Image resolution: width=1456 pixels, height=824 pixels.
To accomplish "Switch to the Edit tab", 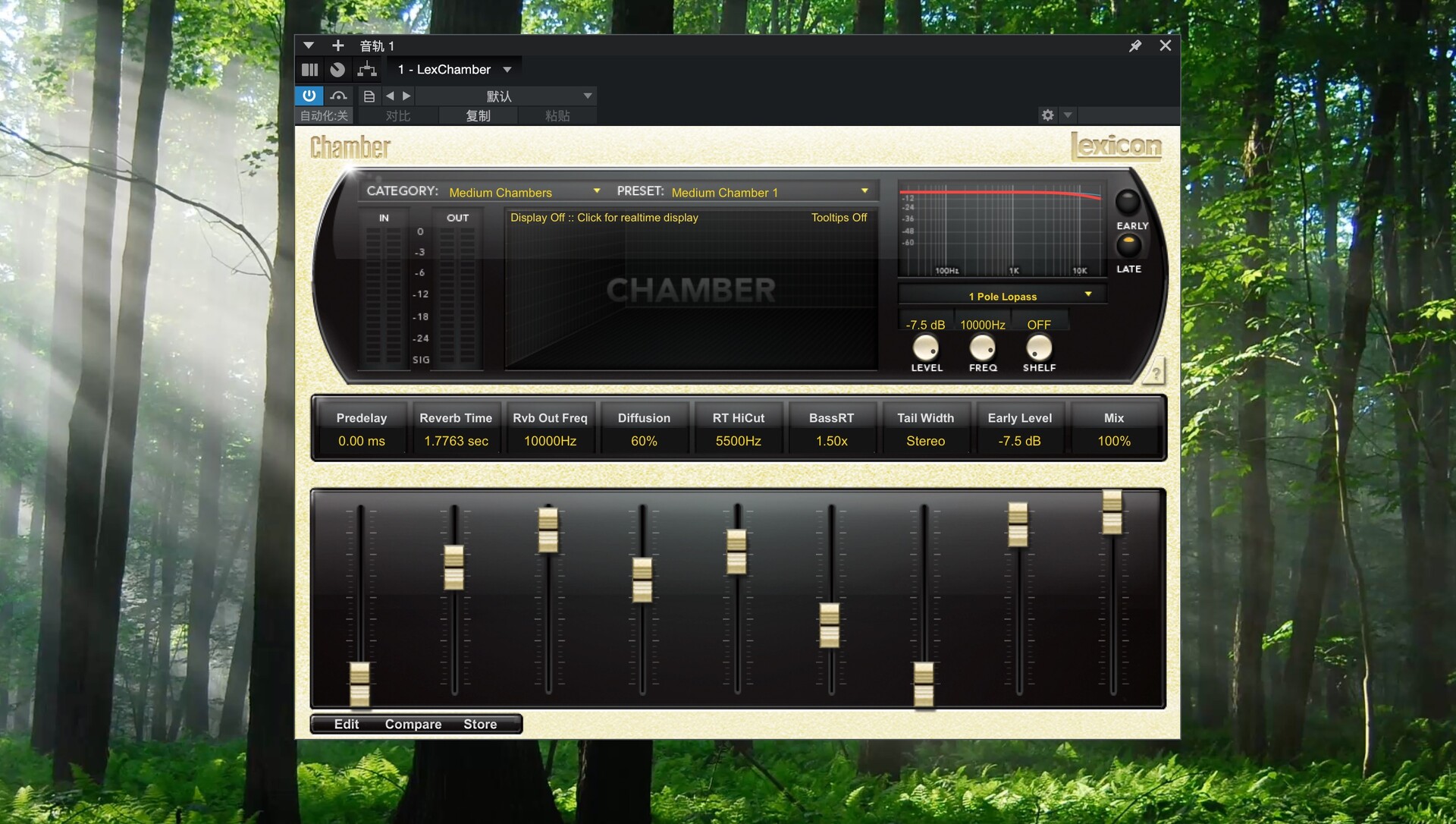I will pos(346,724).
